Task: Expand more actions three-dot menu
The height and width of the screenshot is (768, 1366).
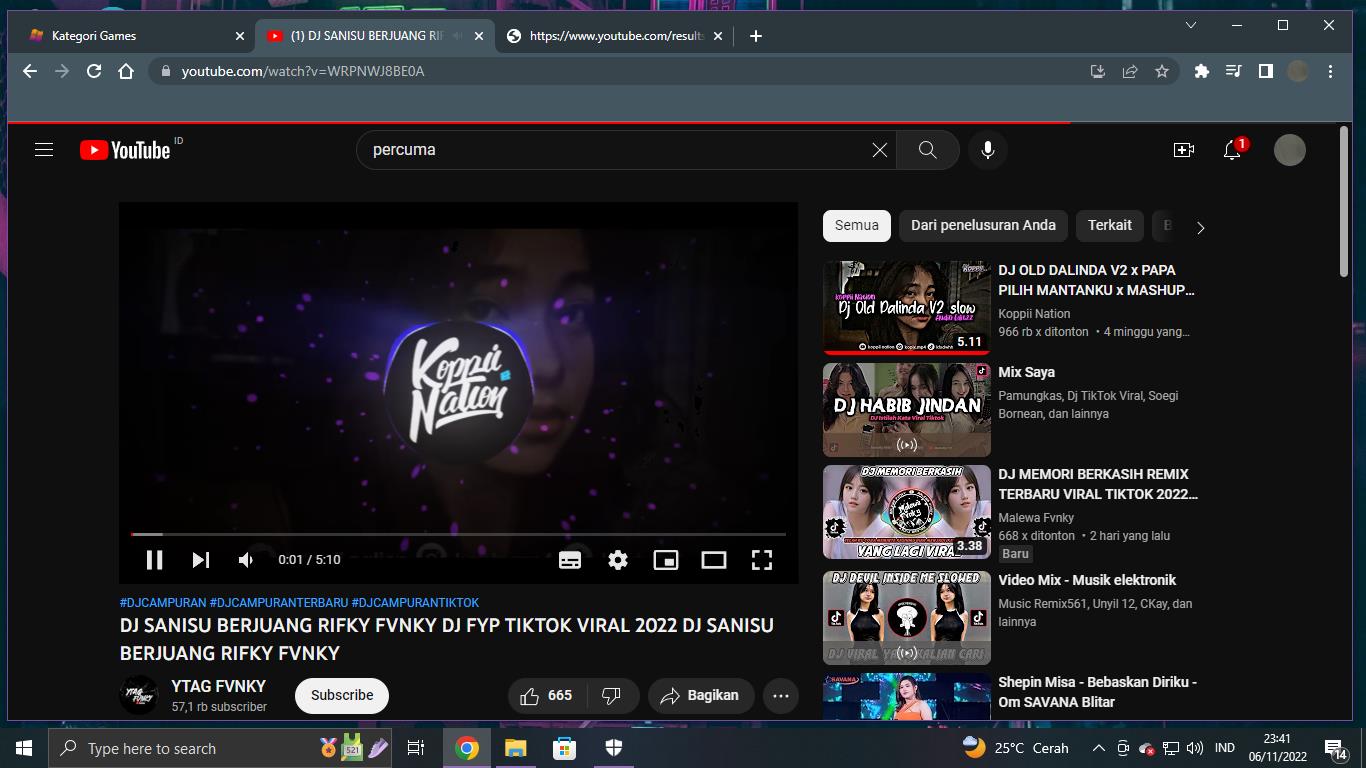Action: [781, 696]
